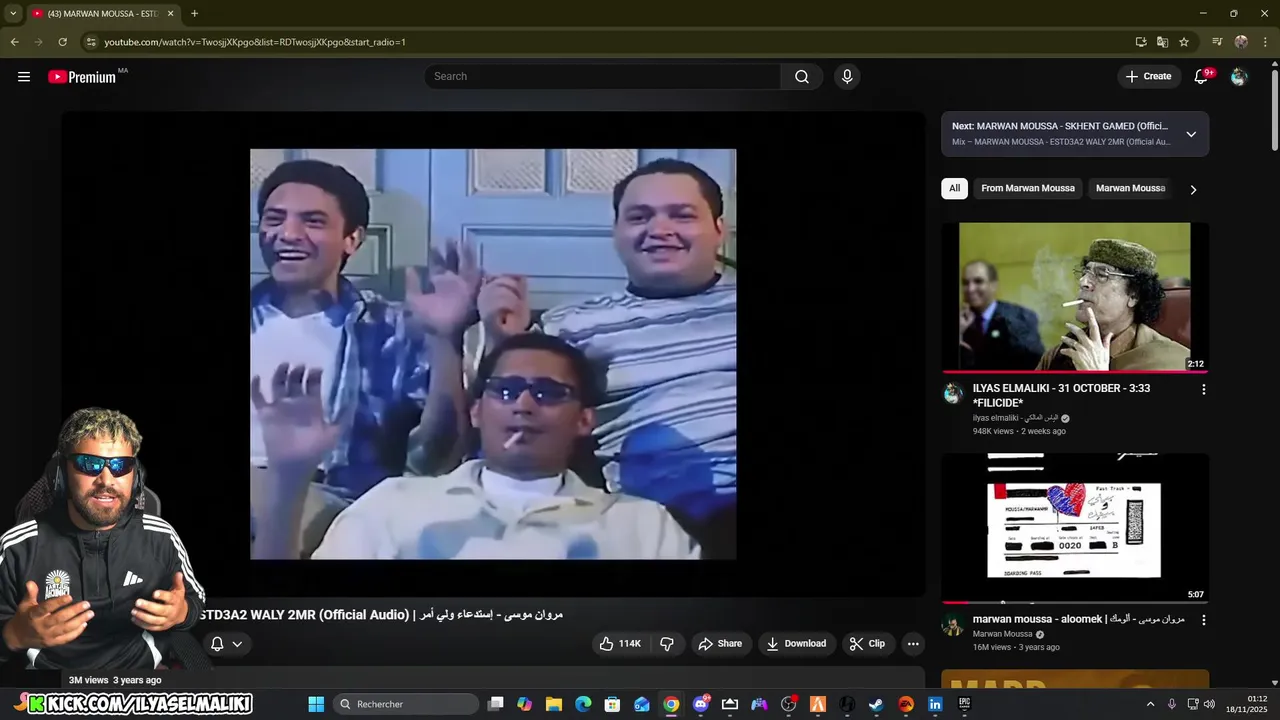
Task: Open LinkedIn from taskbar
Action: tap(935, 704)
